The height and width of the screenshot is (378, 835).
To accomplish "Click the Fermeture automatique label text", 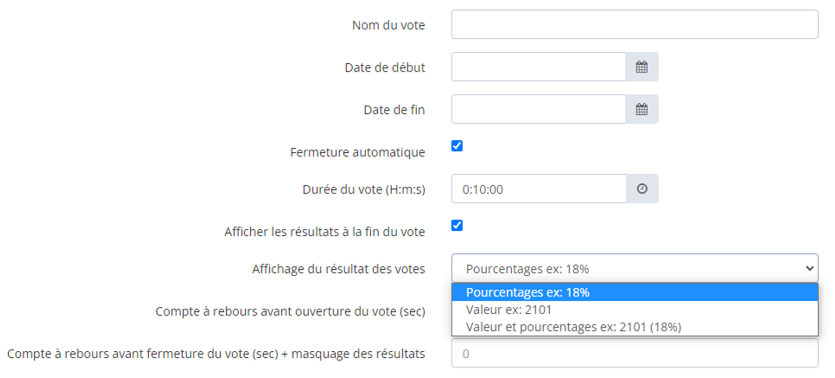I will pos(357,152).
